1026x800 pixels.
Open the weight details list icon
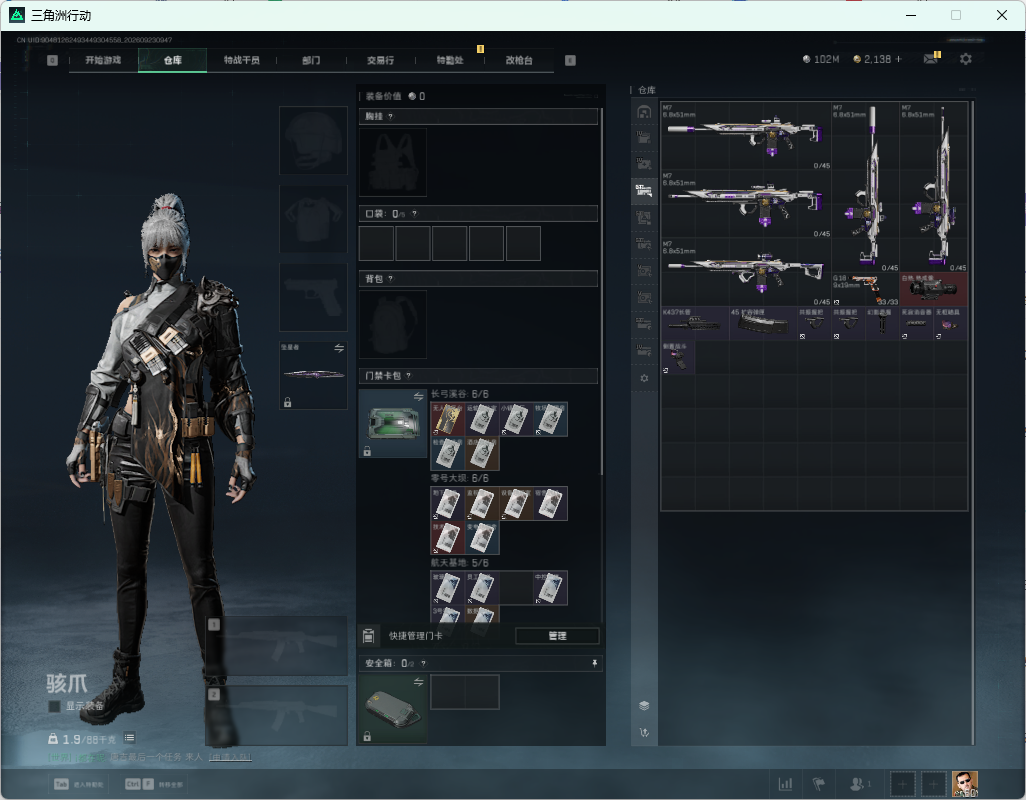(x=130, y=738)
